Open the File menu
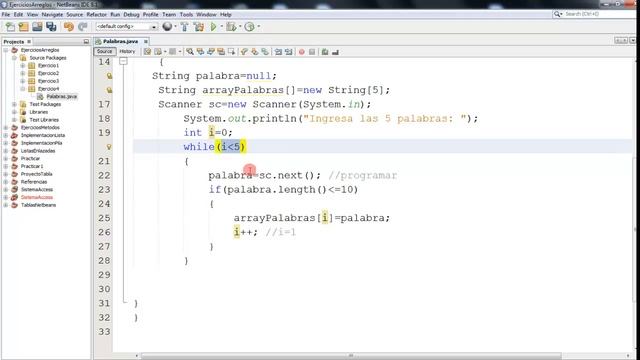The width and height of the screenshot is (640, 360). coord(6,14)
